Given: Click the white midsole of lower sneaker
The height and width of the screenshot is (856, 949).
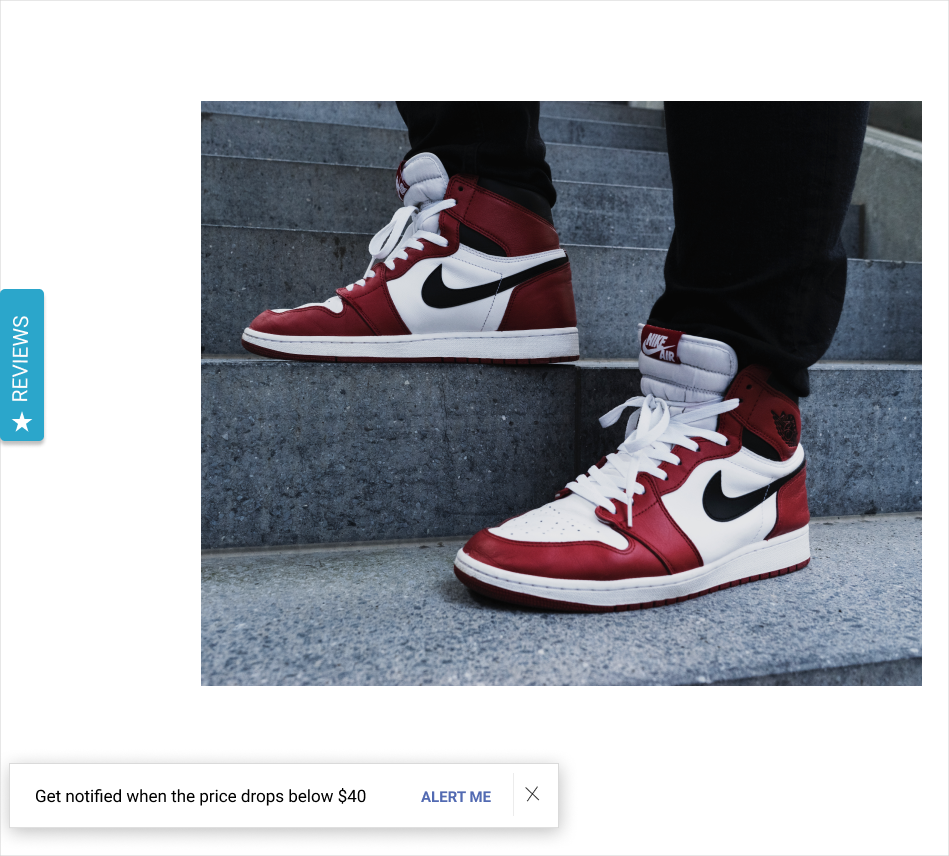Looking at the screenshot, I should pos(629,581).
